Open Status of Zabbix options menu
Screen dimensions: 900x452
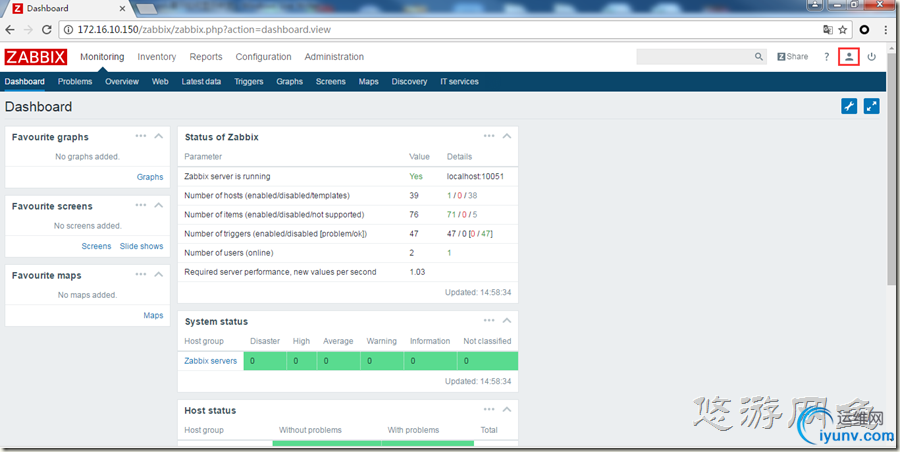pyautogui.click(x=489, y=136)
